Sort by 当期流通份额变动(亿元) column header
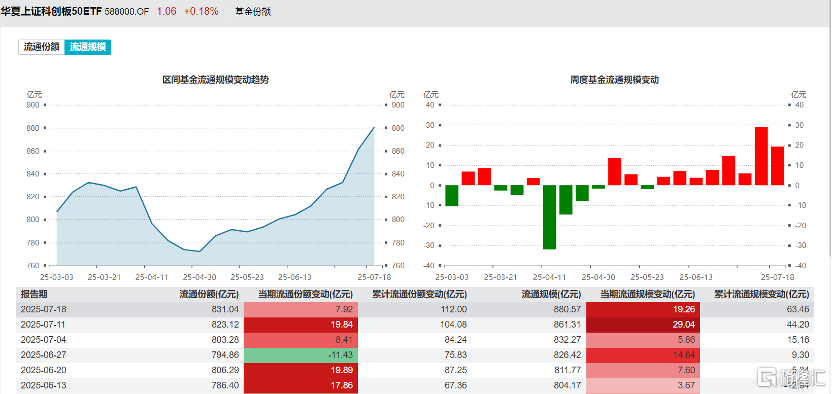Screen dimensions: 832x394 (x=305, y=294)
